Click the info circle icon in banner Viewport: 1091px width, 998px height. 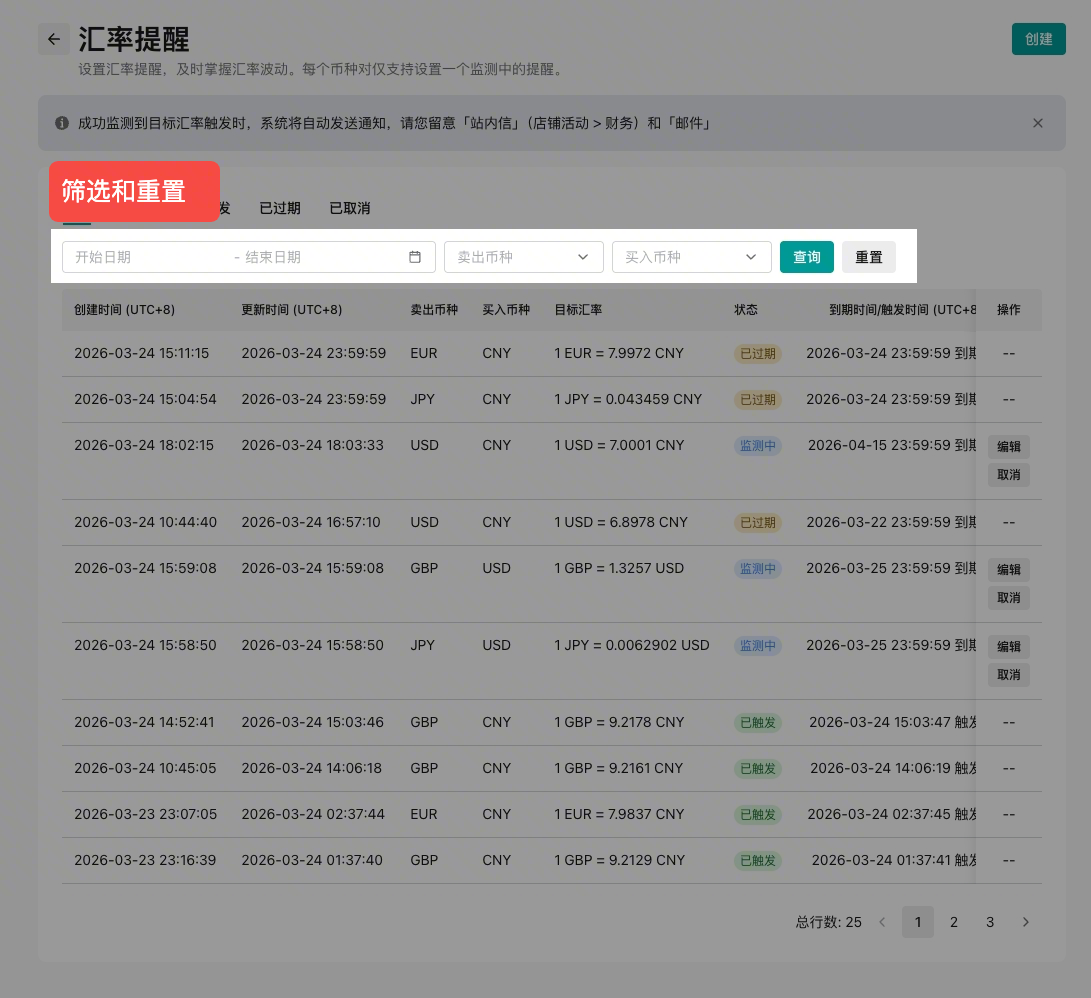pyautogui.click(x=62, y=123)
